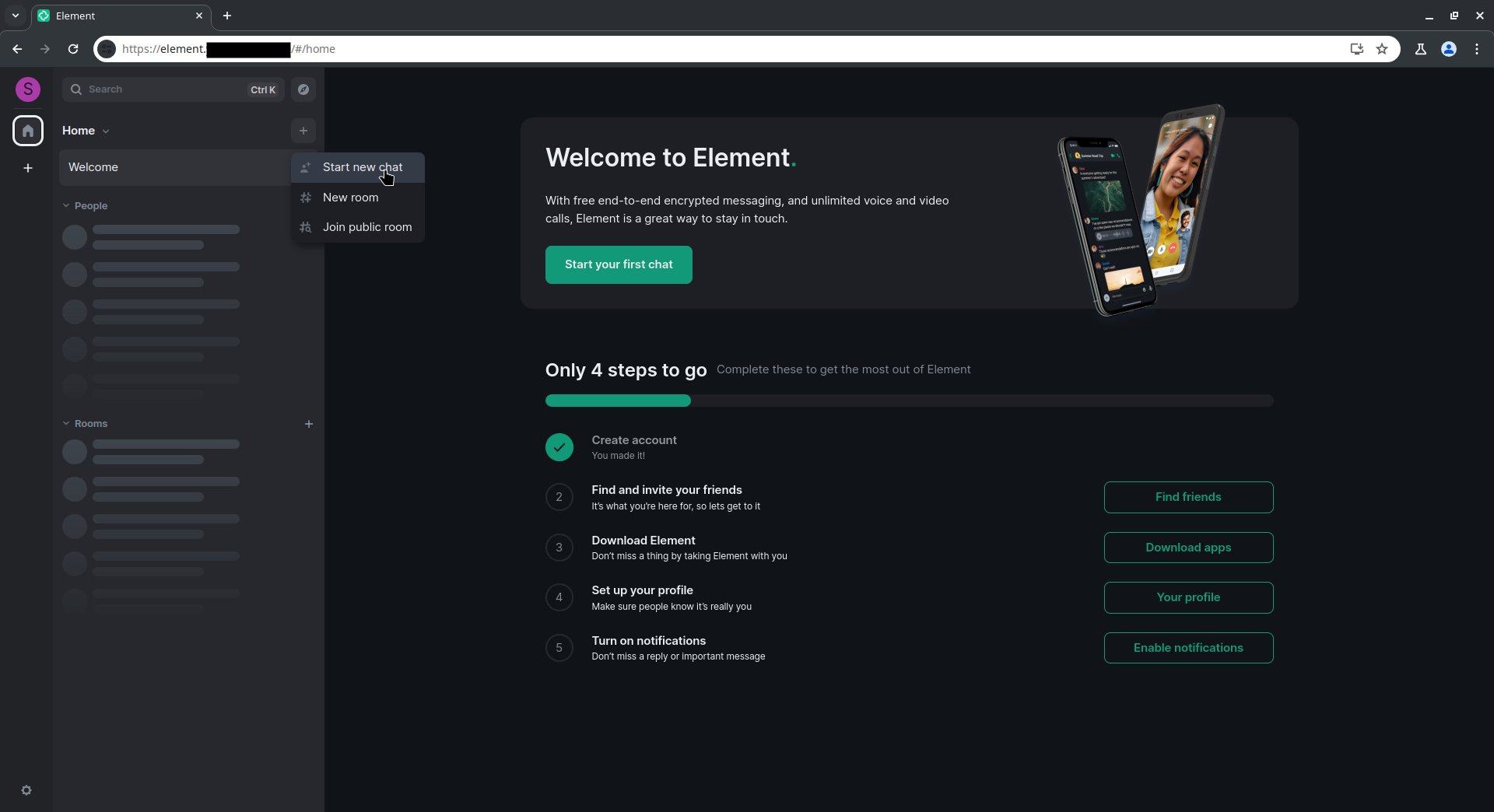Click the user avatar 'S' icon
Viewport: 1494px width, 812px height.
pos(28,89)
